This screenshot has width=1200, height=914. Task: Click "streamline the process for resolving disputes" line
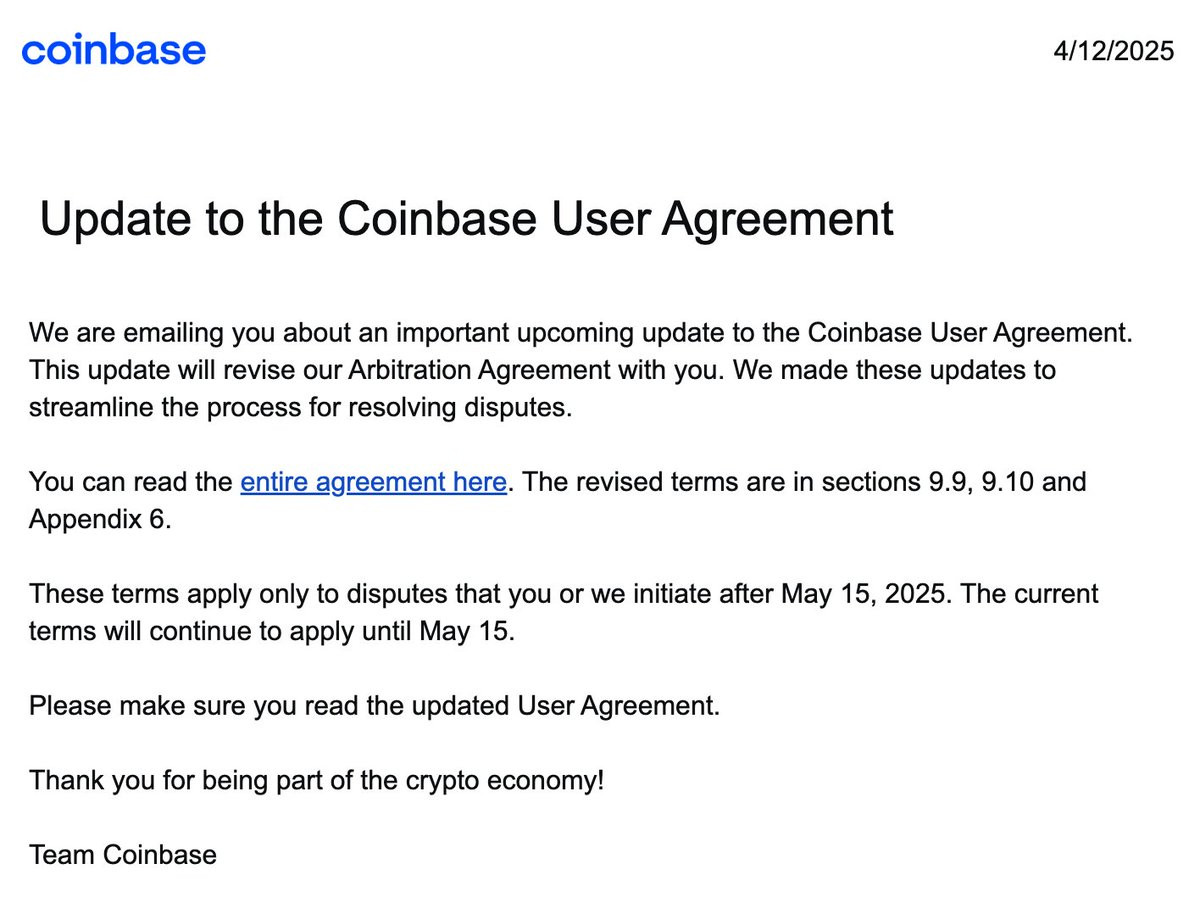[300, 408]
